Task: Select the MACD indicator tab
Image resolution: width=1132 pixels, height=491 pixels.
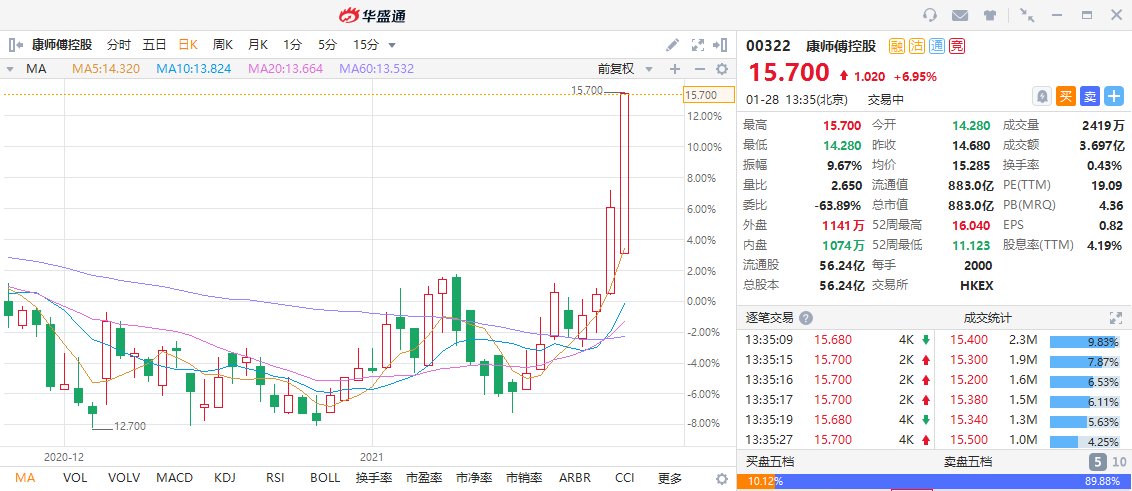Action: 175,478
